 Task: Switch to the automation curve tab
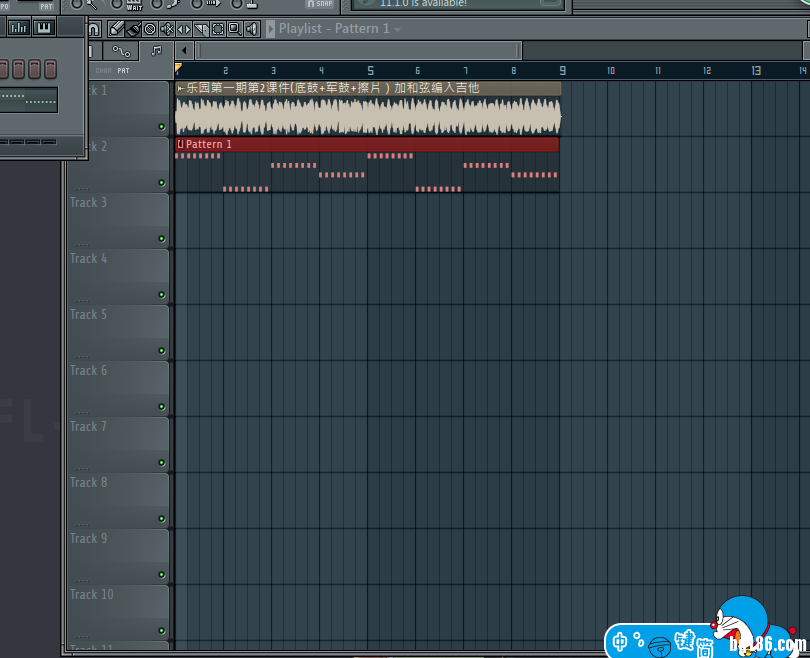point(122,50)
